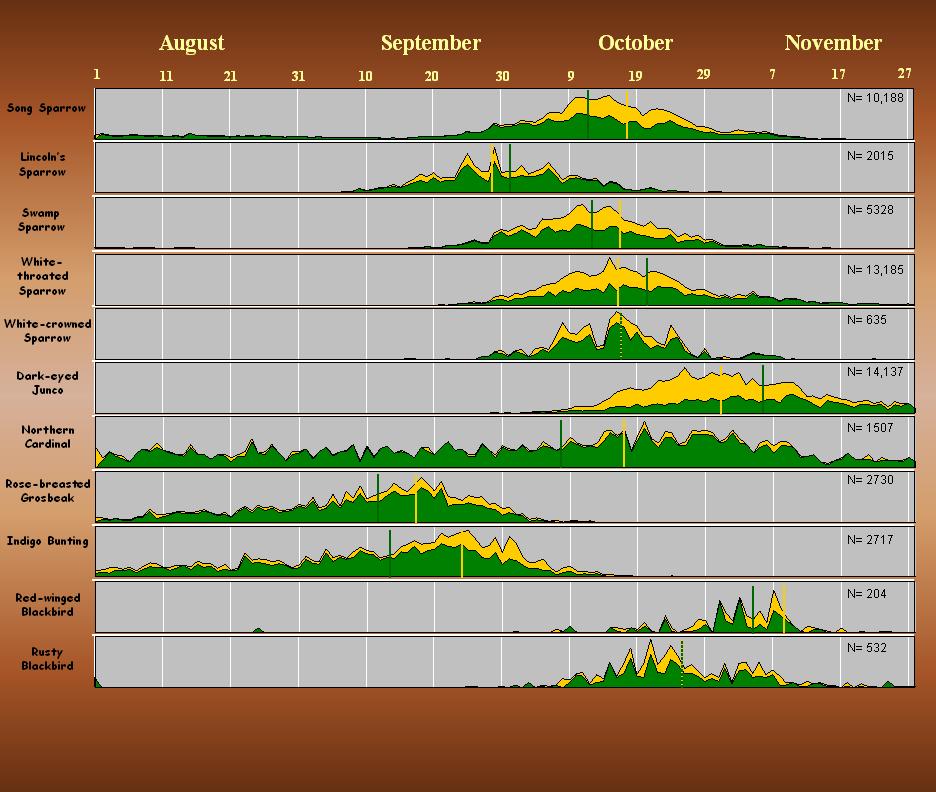Image resolution: width=936 pixels, height=792 pixels.
Task: Select dotted green line in Rusty Blackbird chart
Action: click(x=682, y=665)
